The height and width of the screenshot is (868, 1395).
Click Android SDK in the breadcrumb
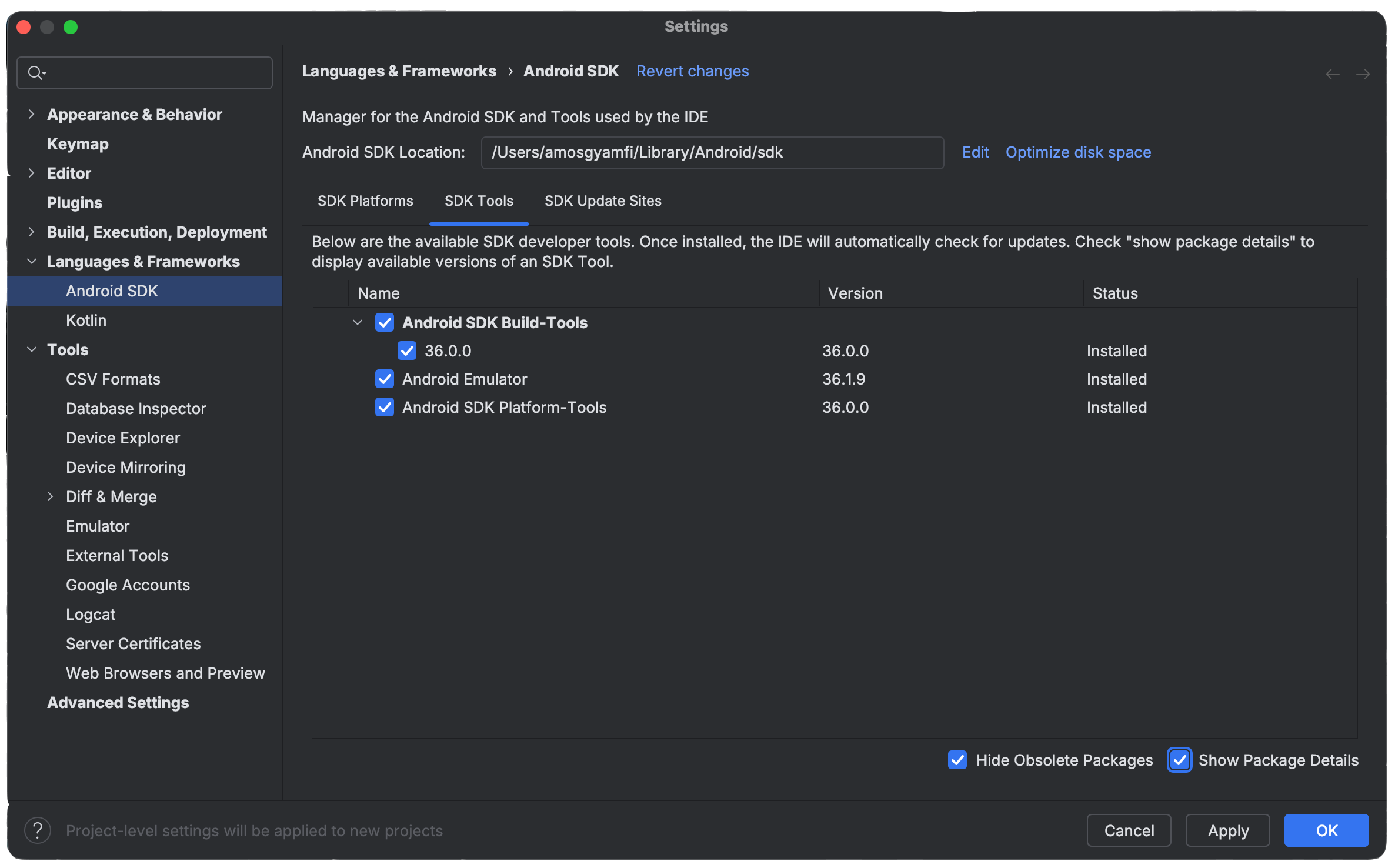tap(570, 71)
